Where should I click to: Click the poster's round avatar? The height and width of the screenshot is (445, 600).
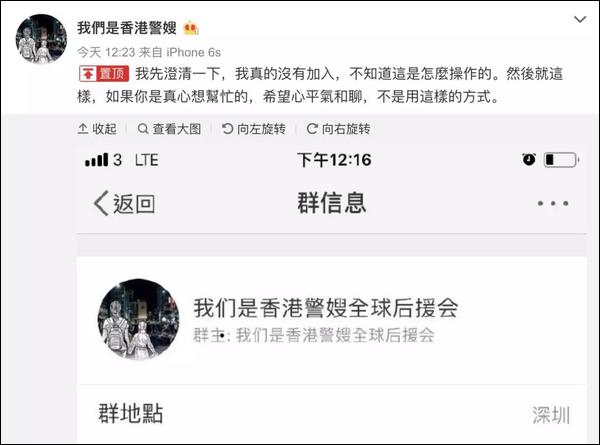click(x=41, y=39)
